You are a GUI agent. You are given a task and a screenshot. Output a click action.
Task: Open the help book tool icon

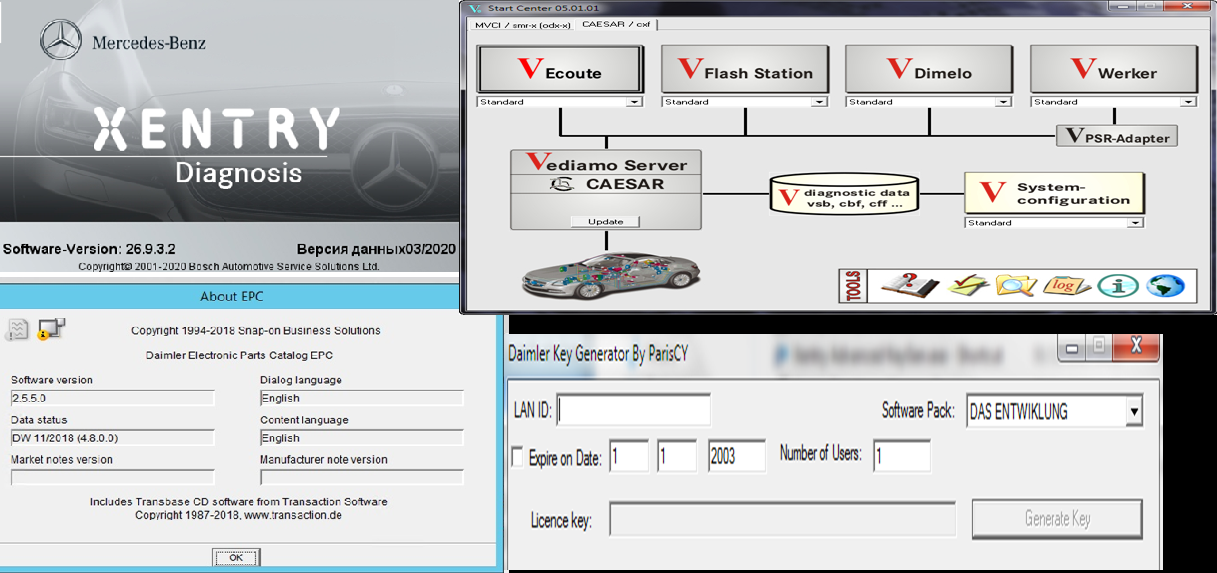point(909,285)
